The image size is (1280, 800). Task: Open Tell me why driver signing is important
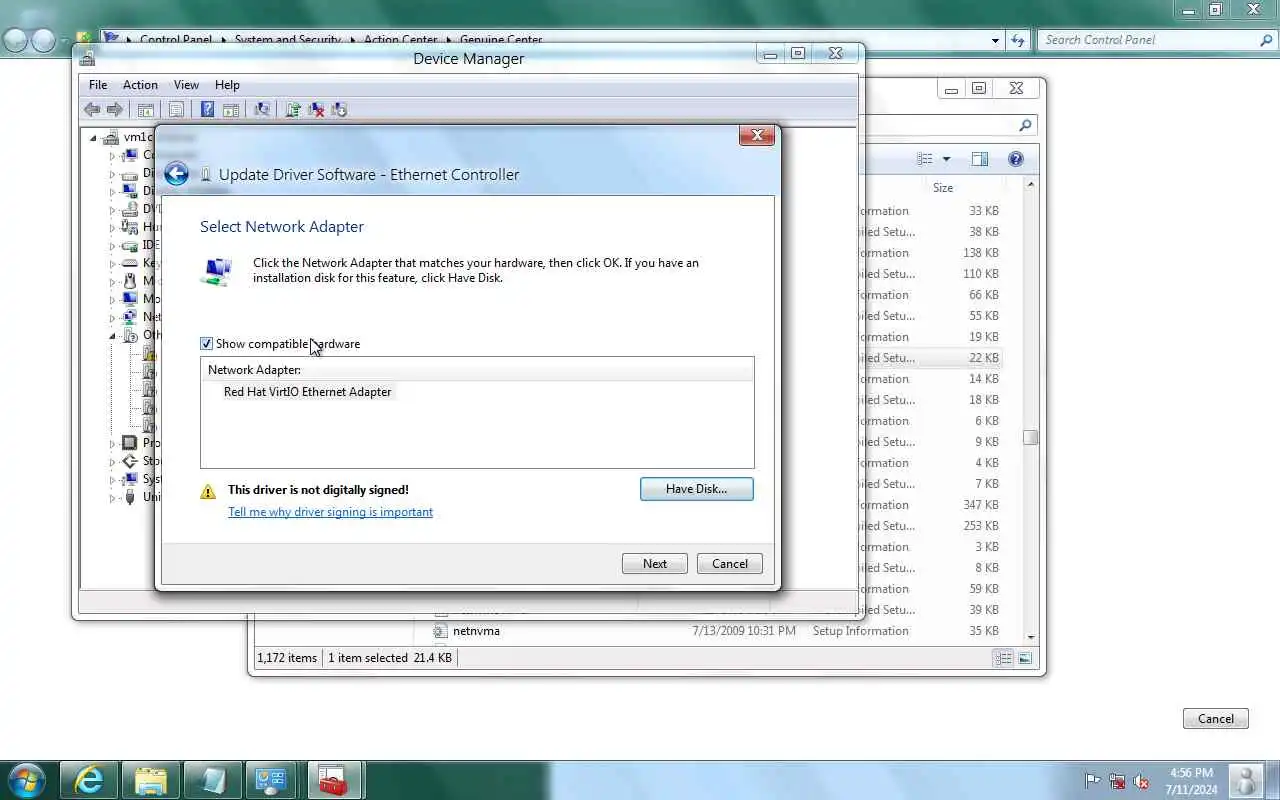330,512
